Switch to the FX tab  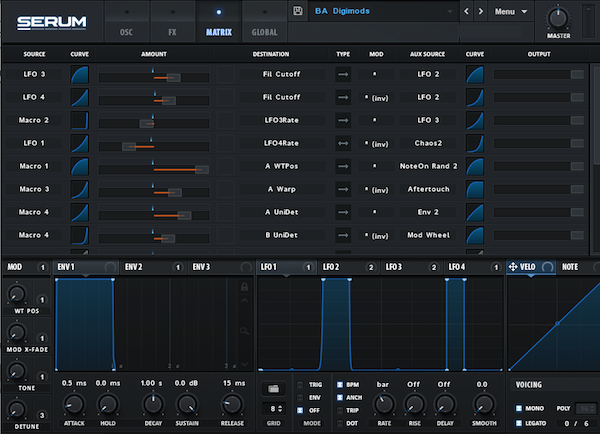(x=173, y=22)
